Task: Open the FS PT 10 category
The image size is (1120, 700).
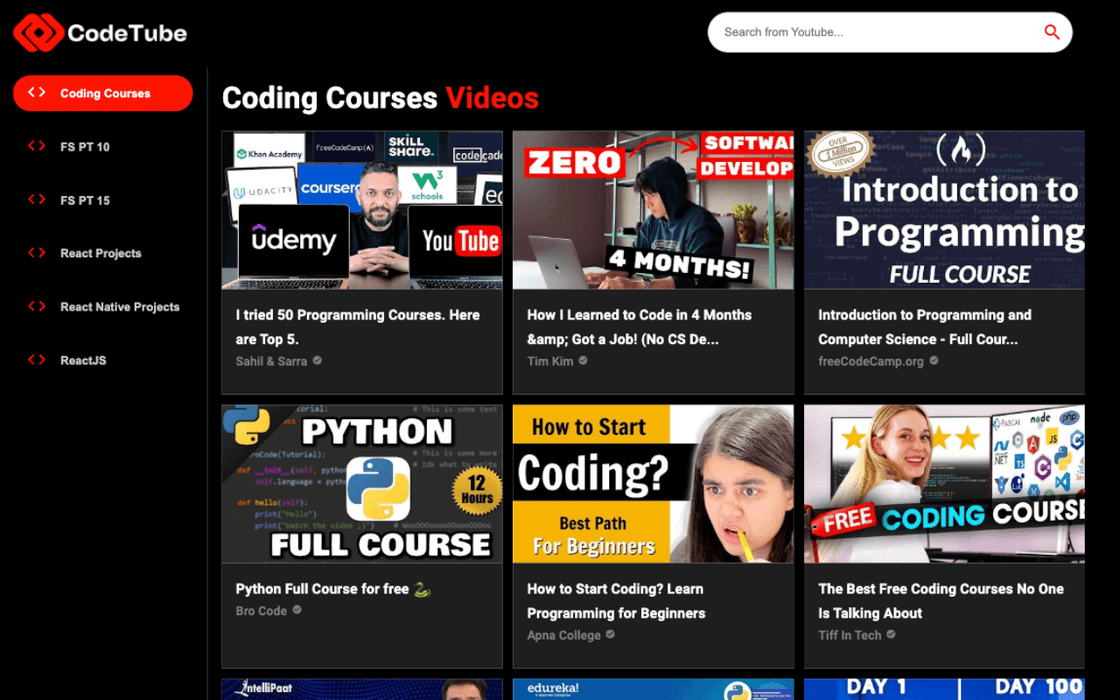Action: (103, 146)
